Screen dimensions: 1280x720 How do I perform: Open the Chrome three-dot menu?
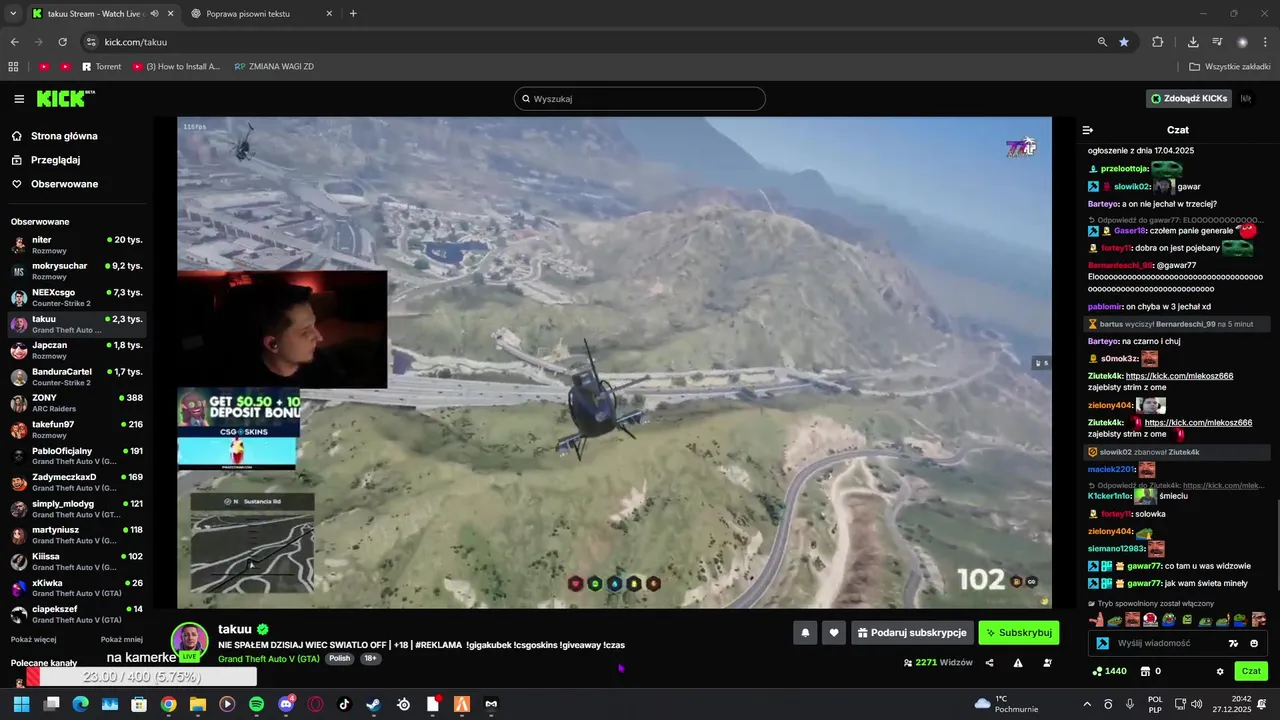click(1266, 42)
